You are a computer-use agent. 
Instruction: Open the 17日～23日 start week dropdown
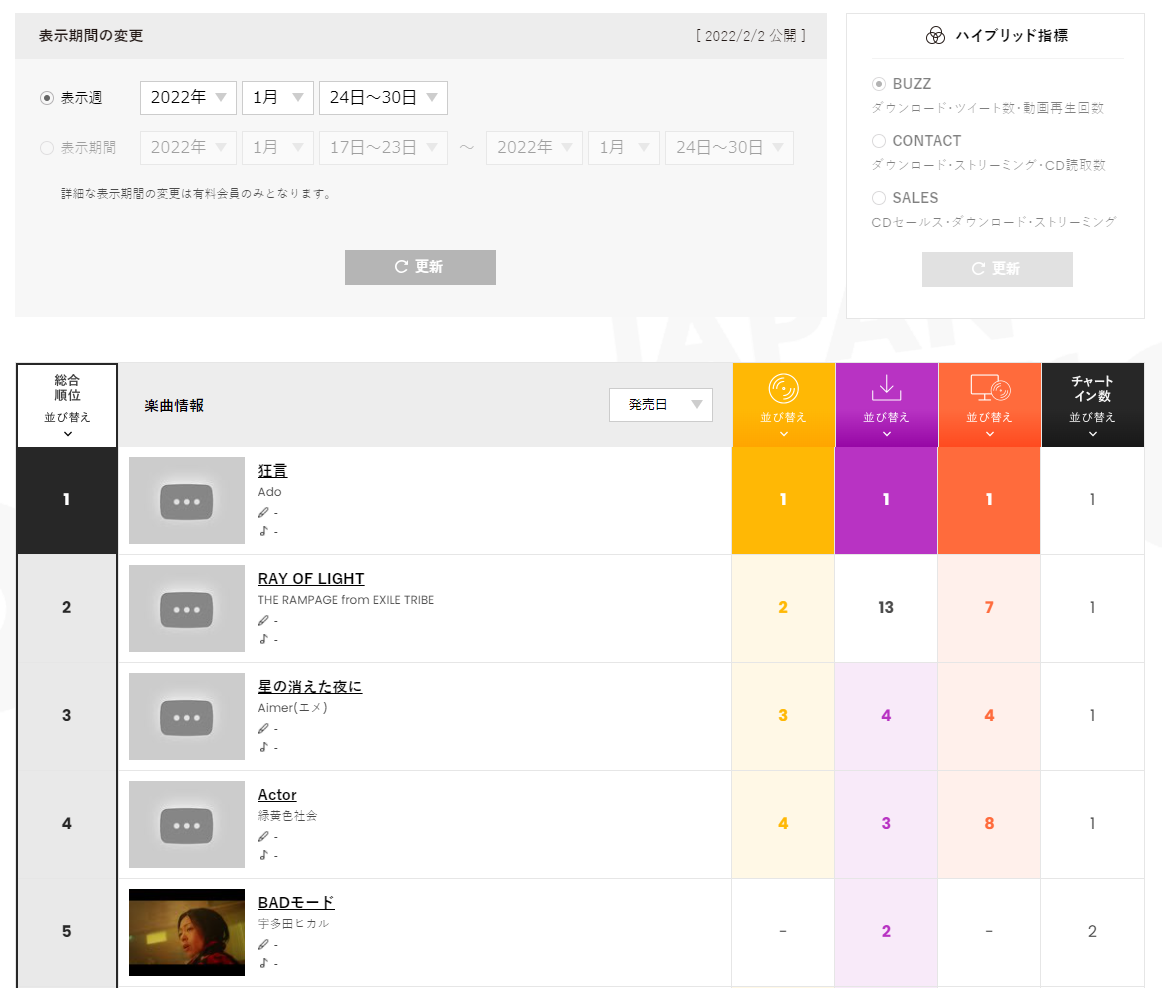tap(383, 147)
